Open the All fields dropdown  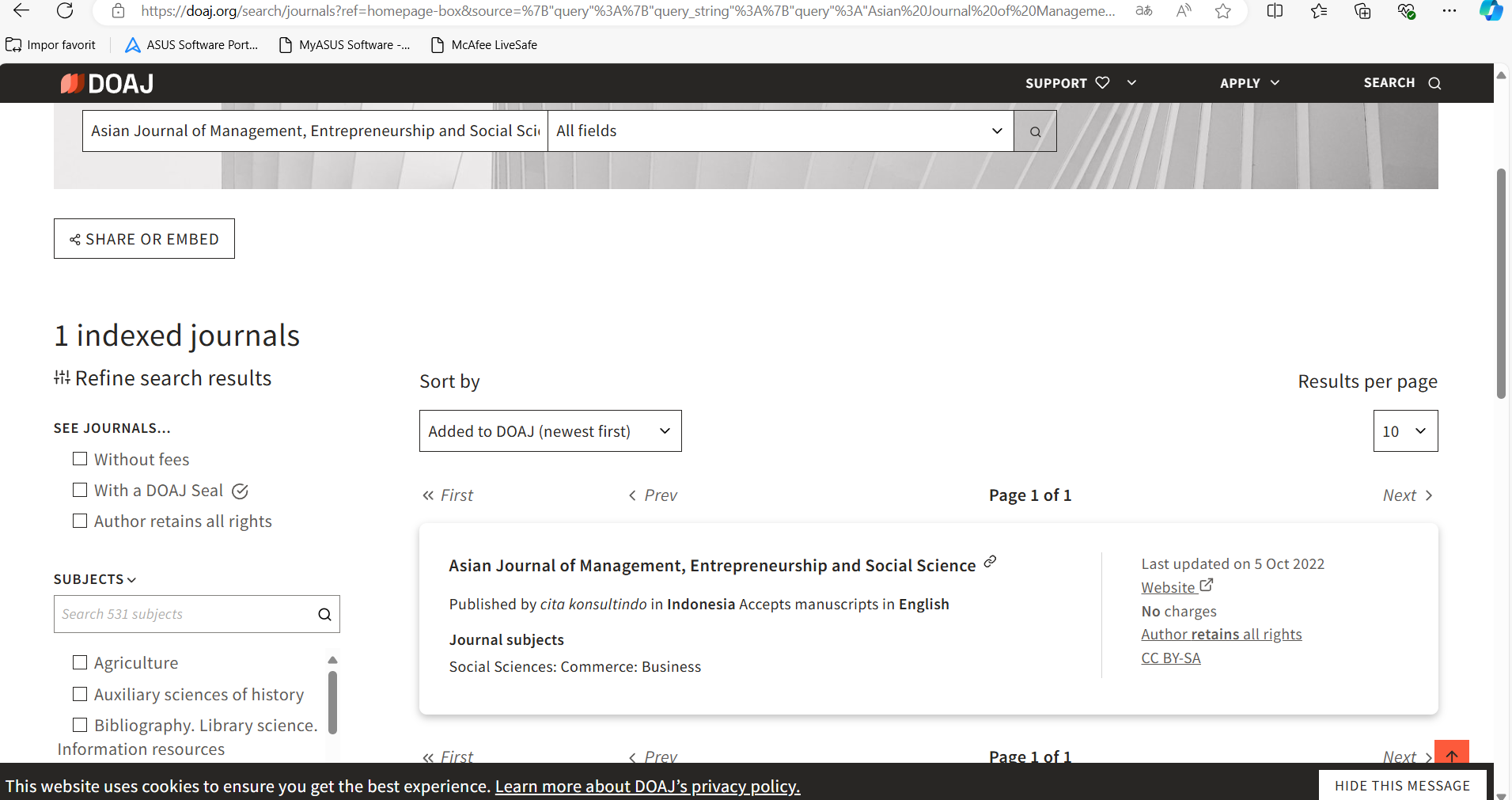pyautogui.click(x=779, y=131)
